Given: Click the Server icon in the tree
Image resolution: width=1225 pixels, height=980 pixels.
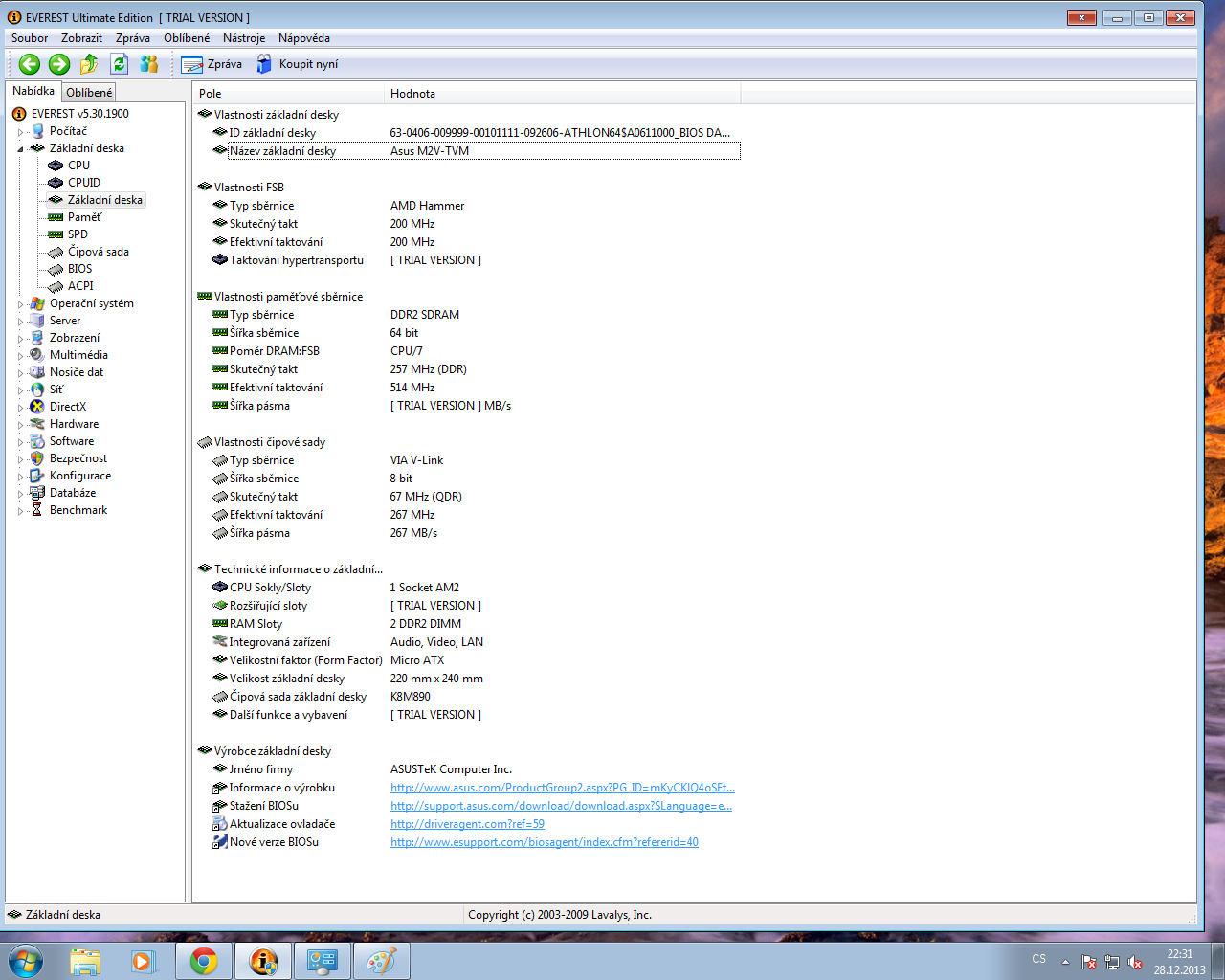Looking at the screenshot, I should (37, 321).
